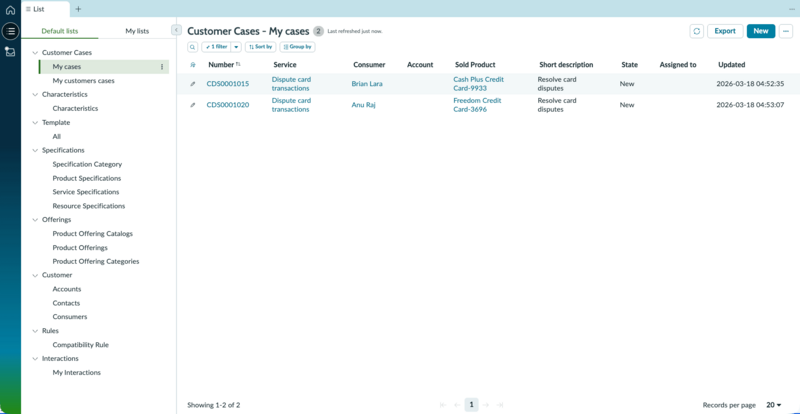Screen dimensions: 800x414
Task: Open the Product Specifications list
Action: point(87,178)
